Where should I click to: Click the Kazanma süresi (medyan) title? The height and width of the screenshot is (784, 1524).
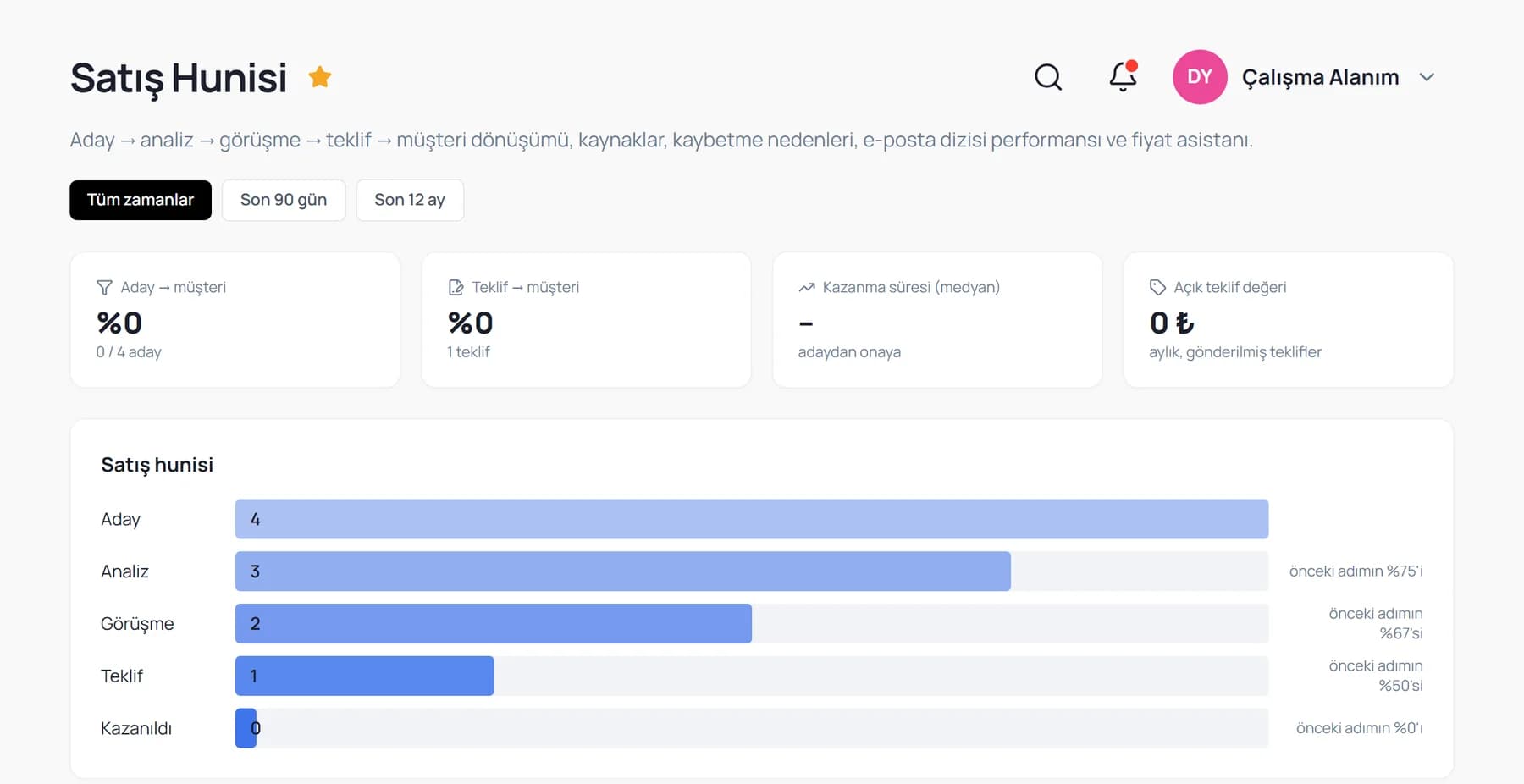pos(911,288)
